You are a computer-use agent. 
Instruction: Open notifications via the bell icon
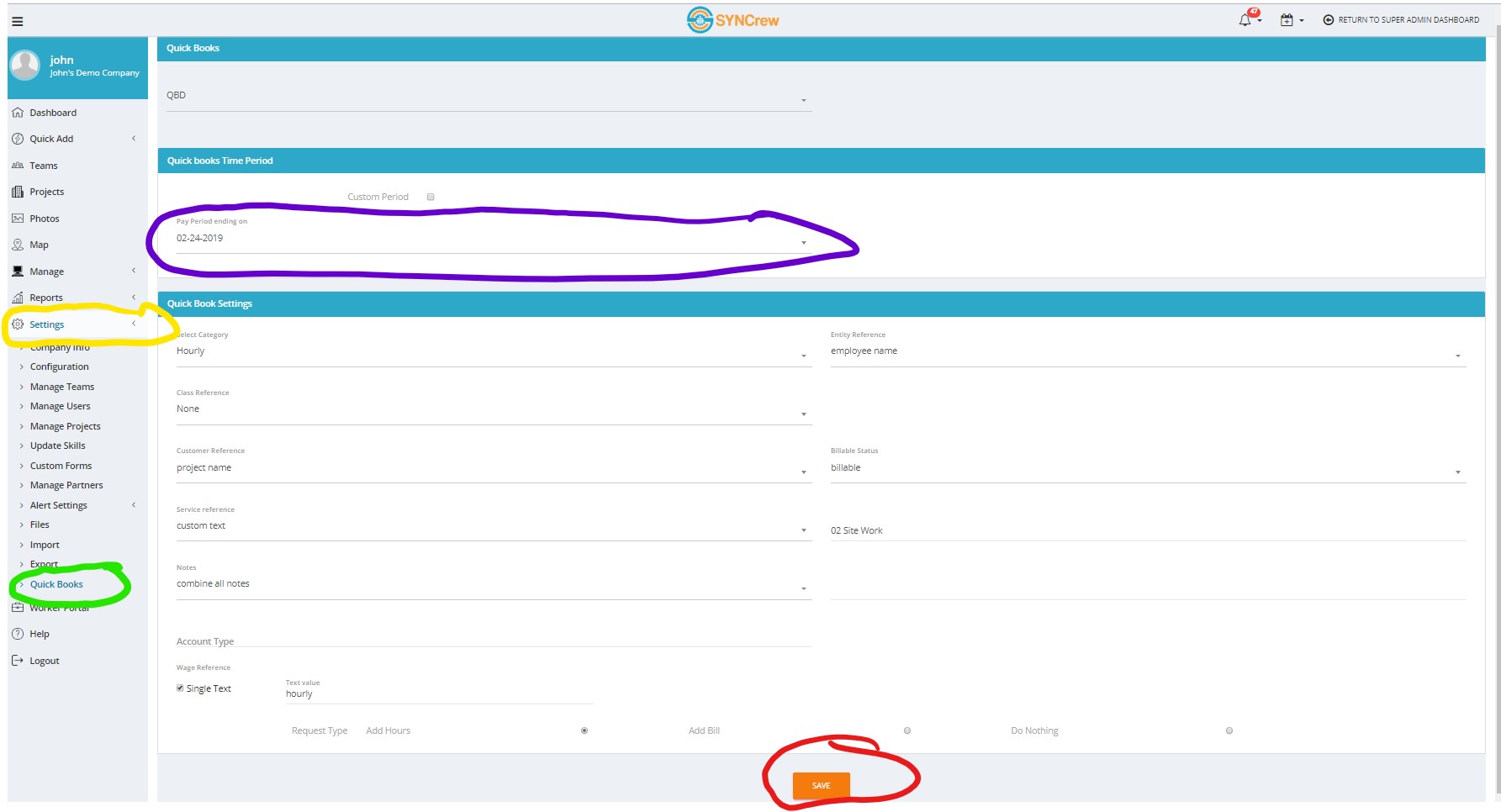pos(1245,19)
